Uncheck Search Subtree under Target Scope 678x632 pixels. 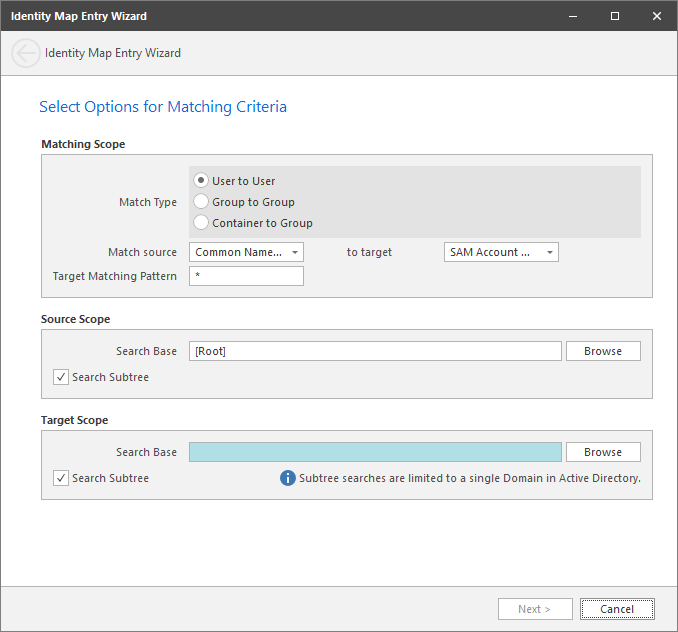pyautogui.click(x=61, y=478)
